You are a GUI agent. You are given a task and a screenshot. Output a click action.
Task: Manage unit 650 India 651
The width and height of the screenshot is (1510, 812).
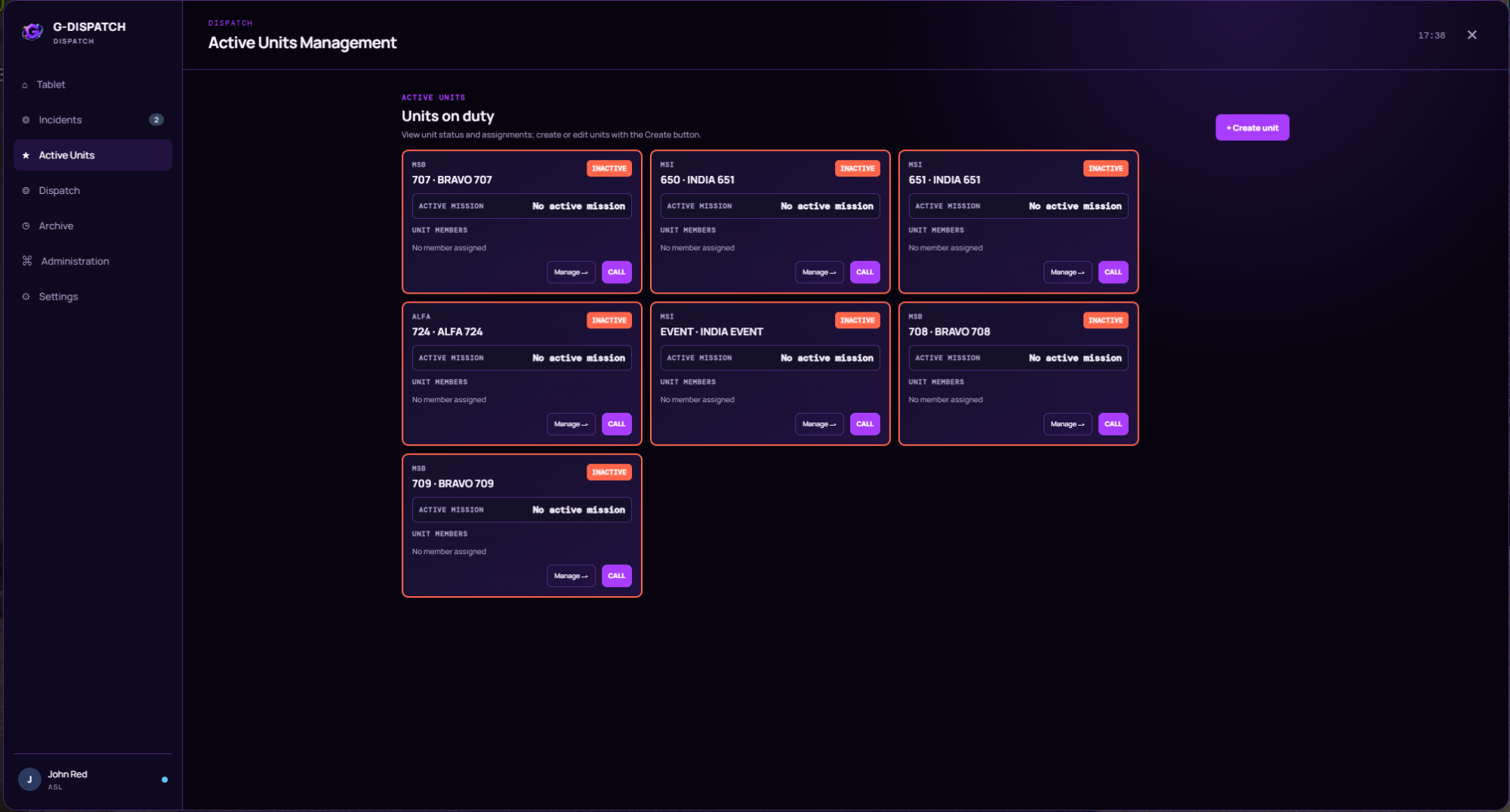(819, 272)
